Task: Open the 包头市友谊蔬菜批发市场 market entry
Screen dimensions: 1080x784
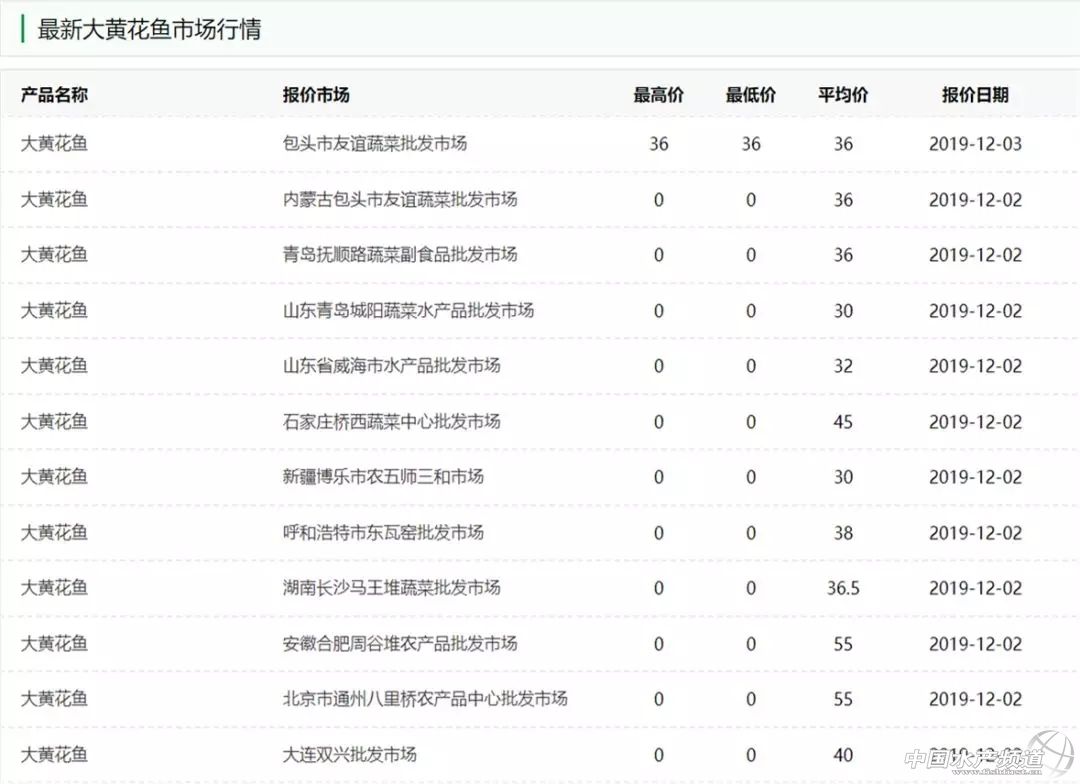Action: click(375, 143)
